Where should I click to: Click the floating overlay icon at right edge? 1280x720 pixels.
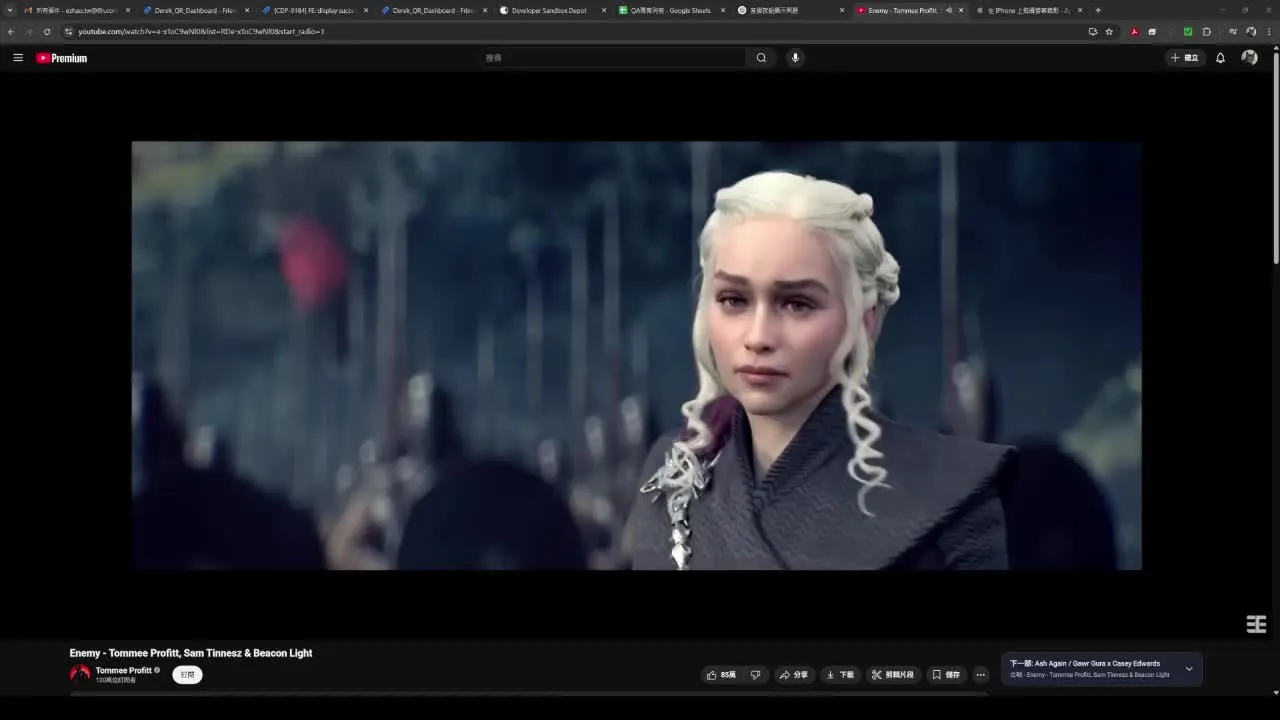click(1257, 625)
